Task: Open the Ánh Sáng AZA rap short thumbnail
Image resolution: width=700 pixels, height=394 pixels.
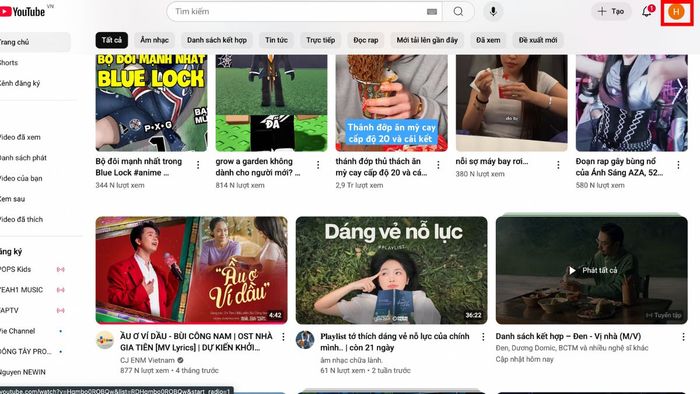Action: pos(632,103)
